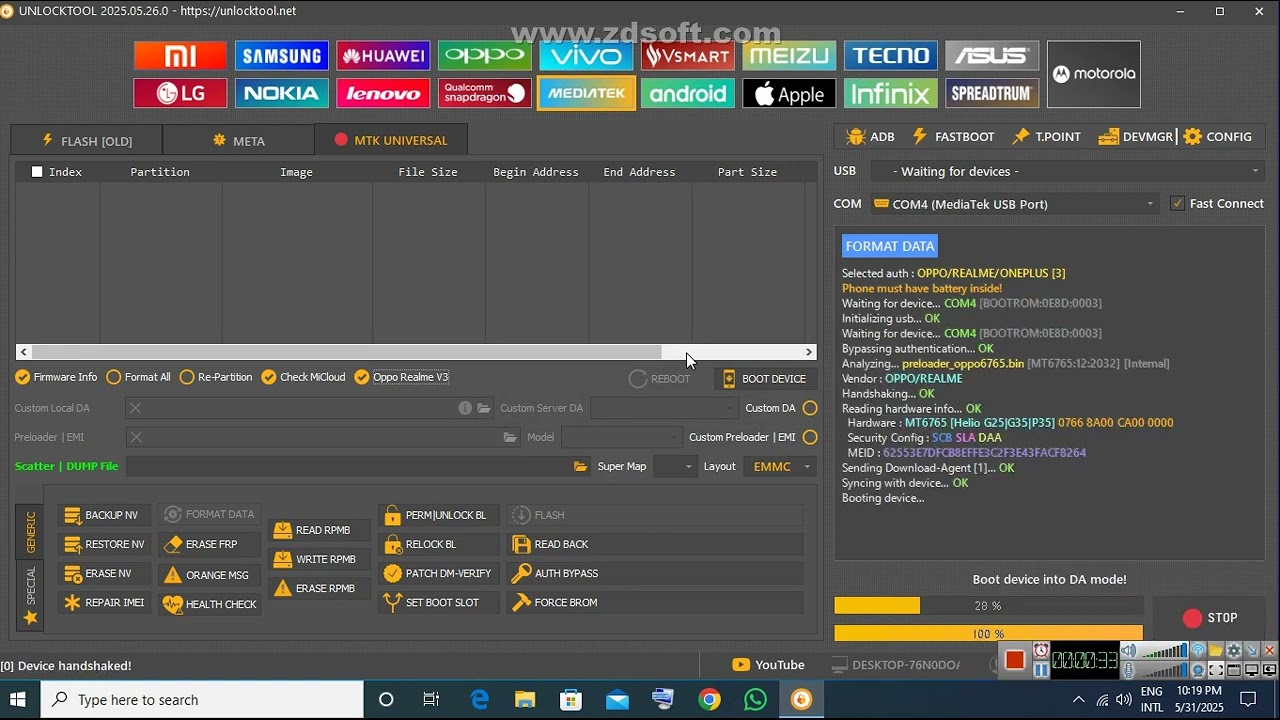Enable the Re-Partition option
The width and height of the screenshot is (1280, 720).
tap(216, 377)
